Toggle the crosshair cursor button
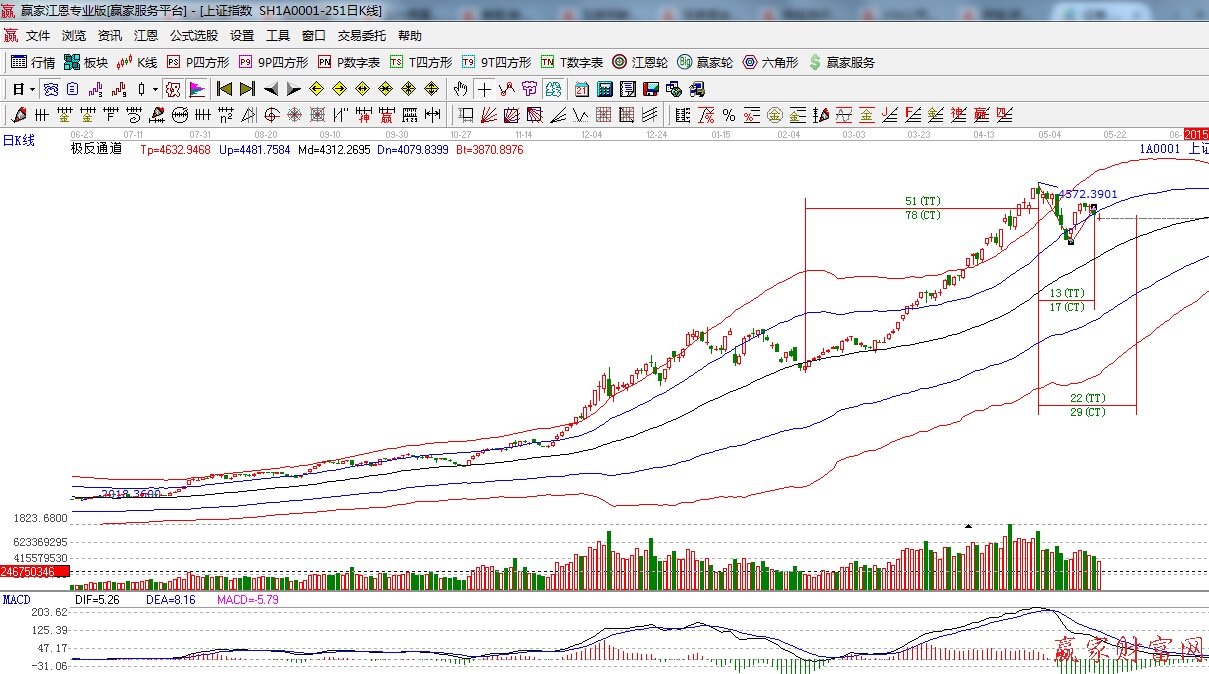The height and width of the screenshot is (674, 1209). pos(484,89)
